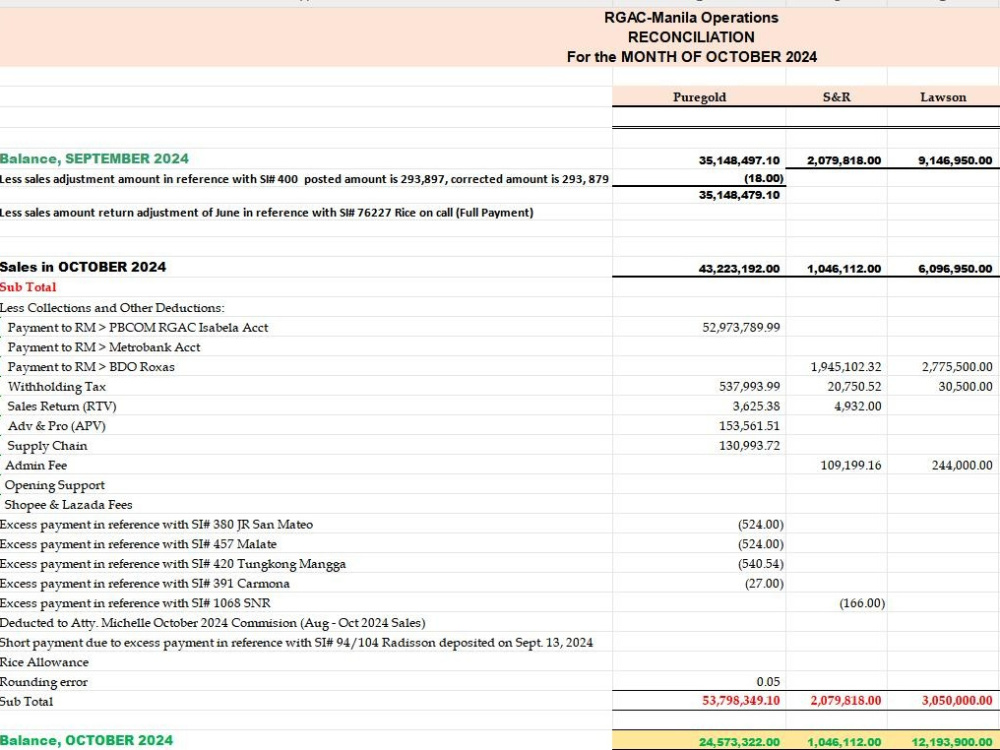Click the 'Opening Support' row label
The width and height of the screenshot is (1000, 750).
tap(55, 485)
